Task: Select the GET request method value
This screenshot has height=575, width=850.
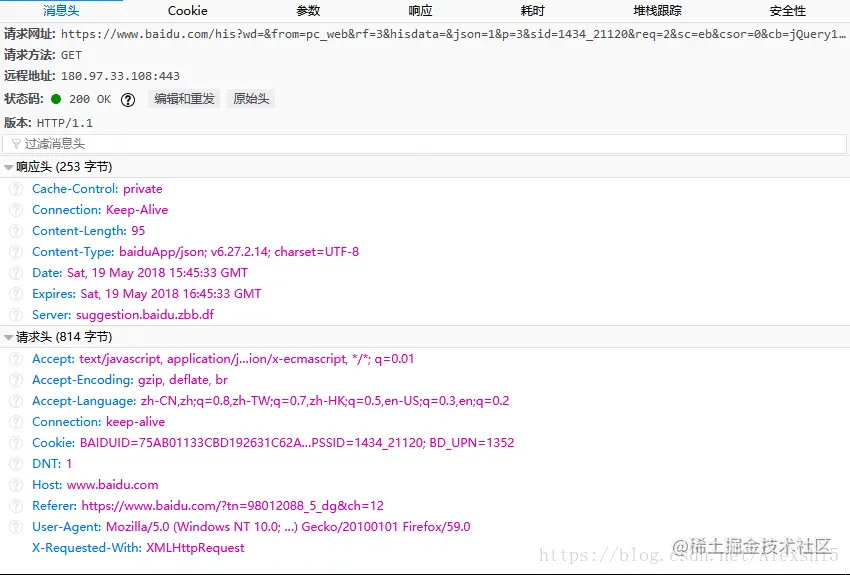Action: (x=71, y=55)
